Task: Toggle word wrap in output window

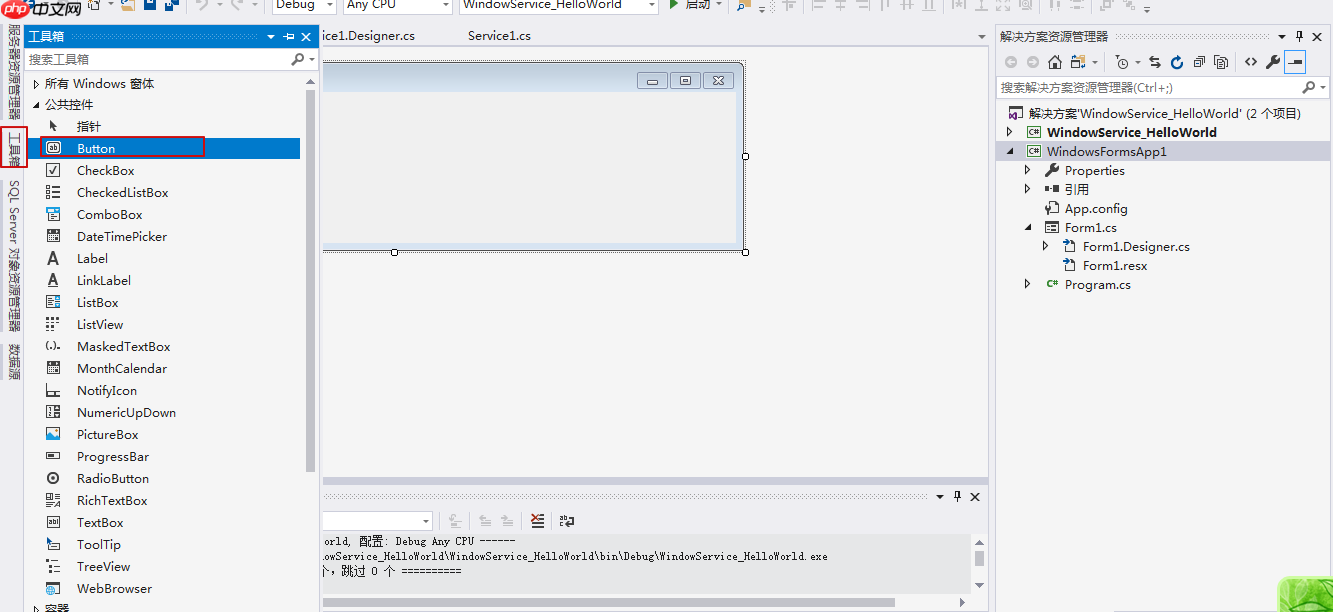Action: [567, 520]
